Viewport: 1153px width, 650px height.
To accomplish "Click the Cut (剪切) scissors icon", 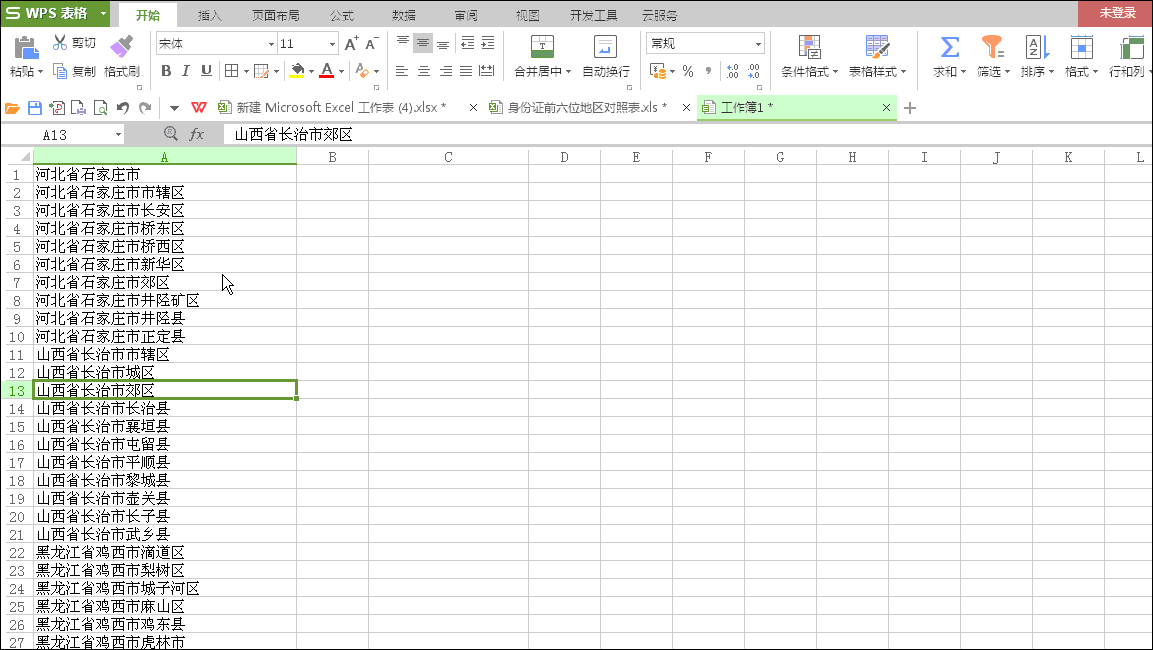I will click(60, 43).
